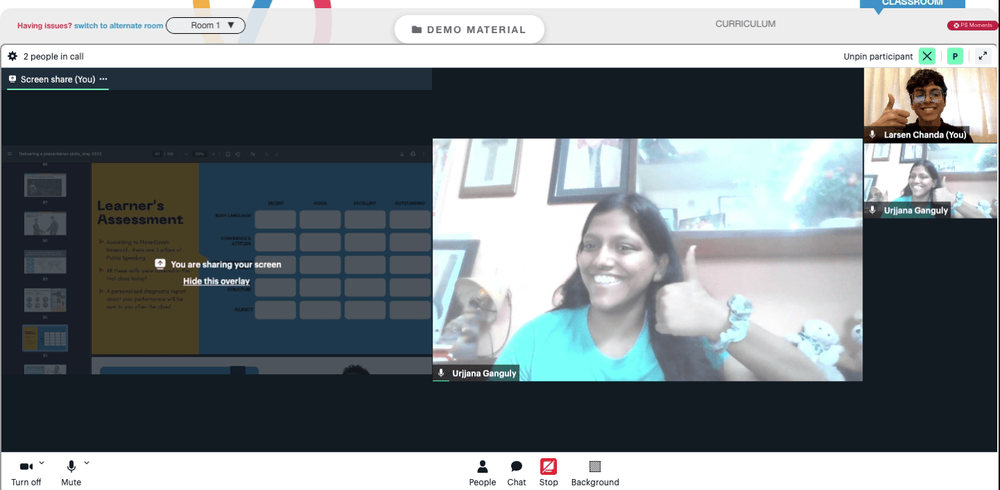The width and height of the screenshot is (1000, 490).
Task: Click Urjjana Ganguly microphone icon on main video
Action: click(x=441, y=373)
